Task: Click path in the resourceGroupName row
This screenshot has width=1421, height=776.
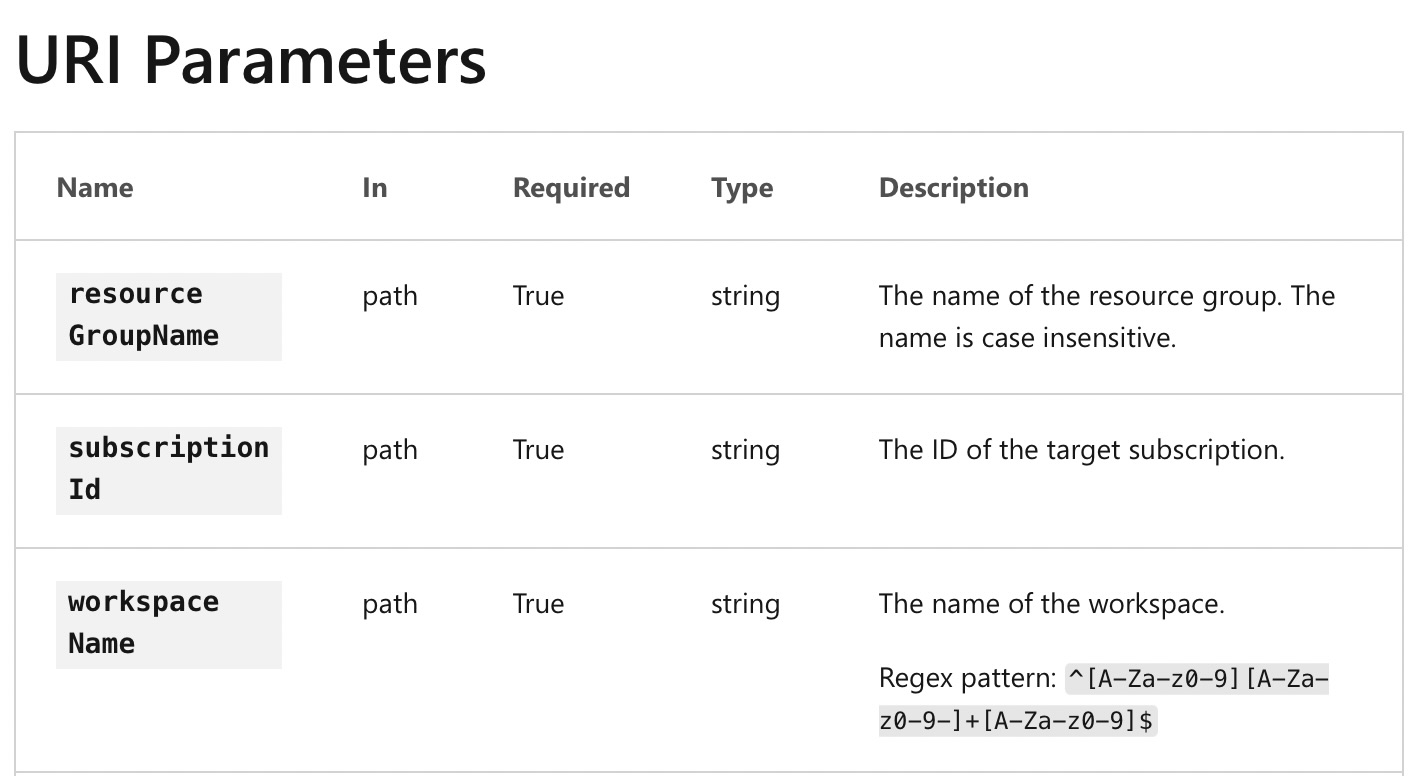Action: pyautogui.click(x=390, y=296)
